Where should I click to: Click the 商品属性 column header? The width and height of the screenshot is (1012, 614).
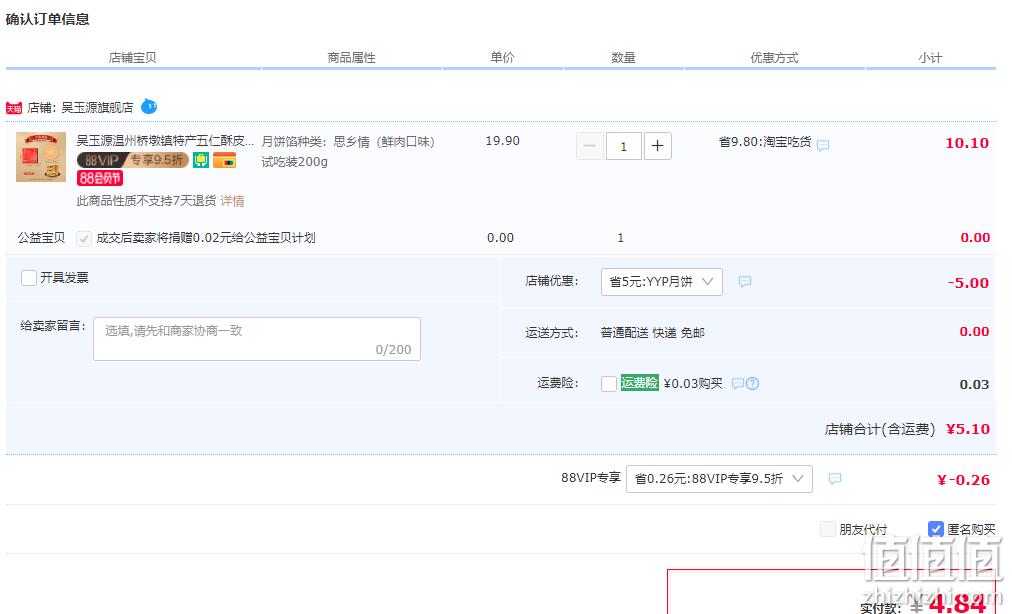click(x=351, y=57)
